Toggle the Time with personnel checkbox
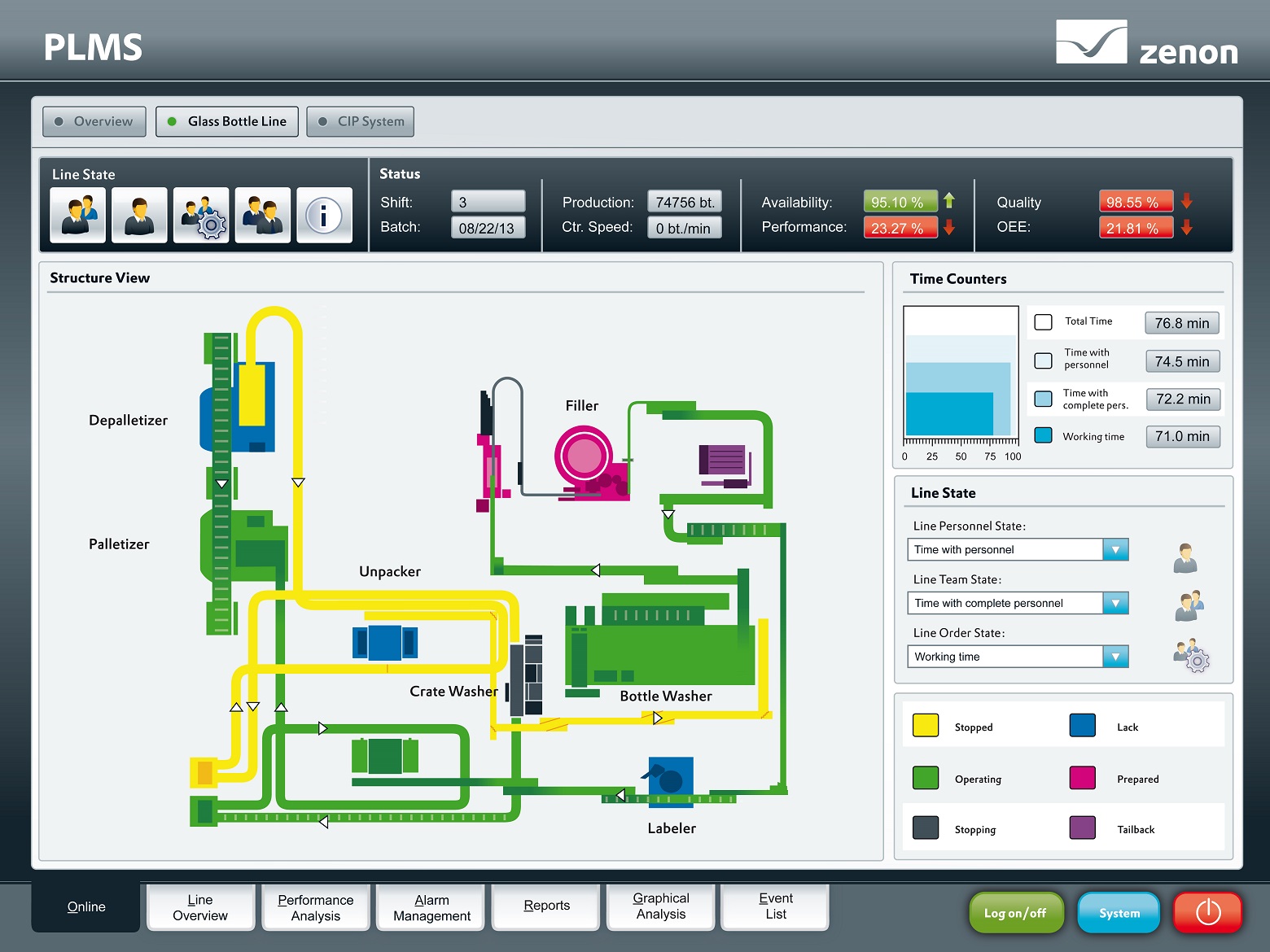 tap(1043, 360)
